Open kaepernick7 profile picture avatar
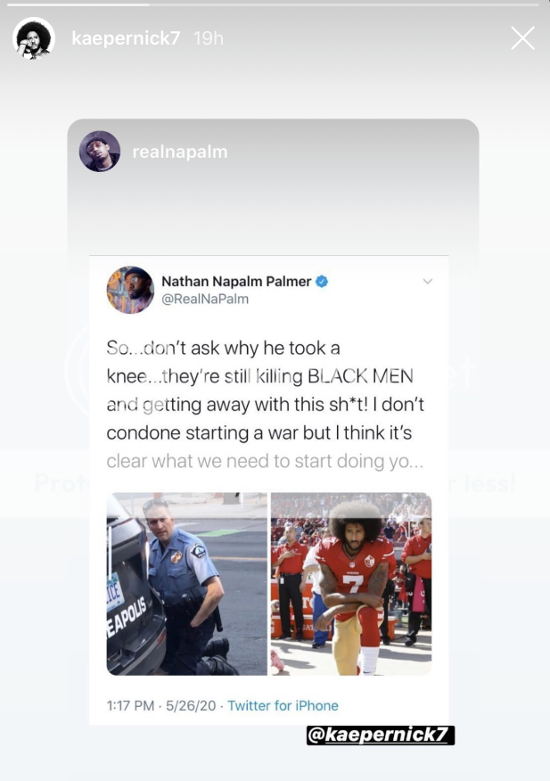 coord(33,38)
